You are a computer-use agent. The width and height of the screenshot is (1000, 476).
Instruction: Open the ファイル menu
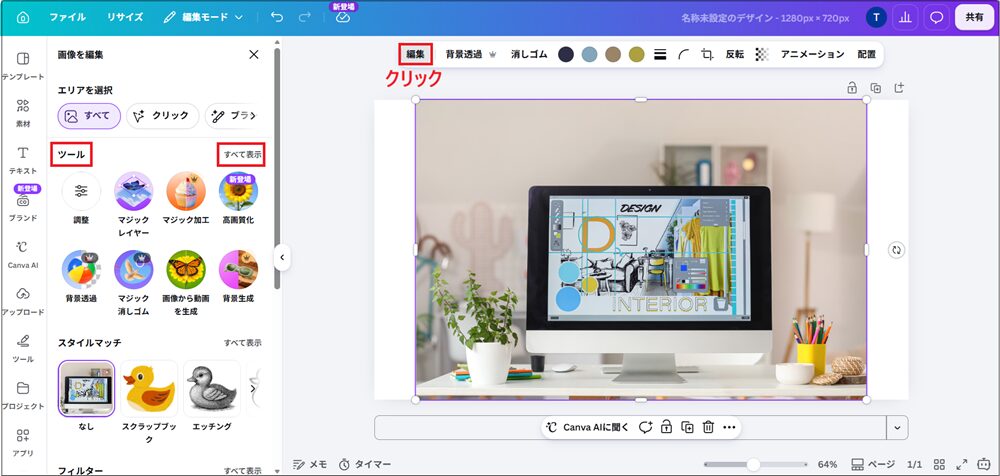[x=68, y=17]
